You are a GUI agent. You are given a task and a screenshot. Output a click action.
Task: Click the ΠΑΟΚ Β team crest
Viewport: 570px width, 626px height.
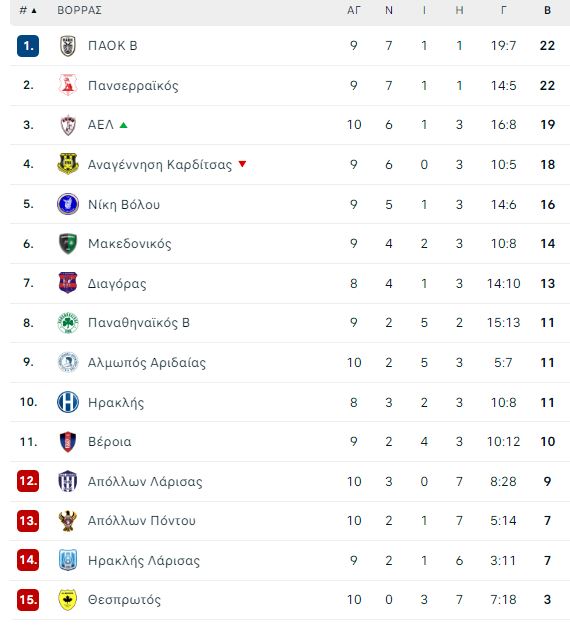pyautogui.click(x=68, y=46)
